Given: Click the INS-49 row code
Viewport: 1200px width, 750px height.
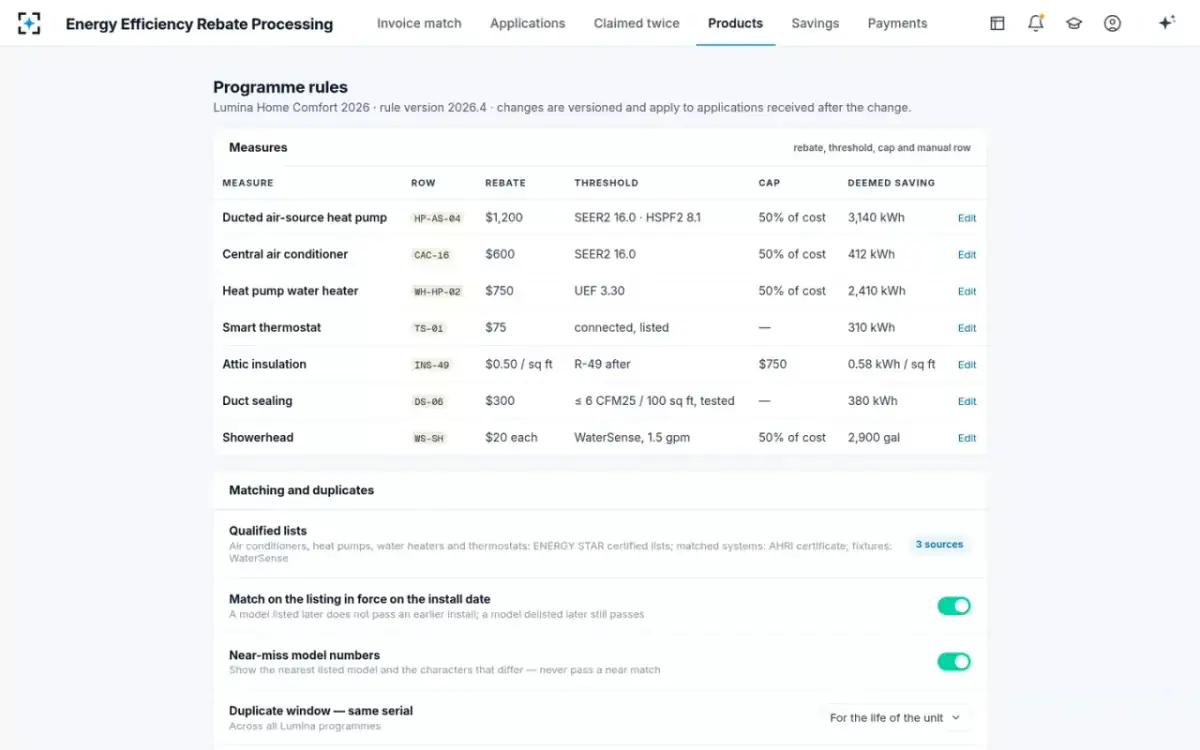Looking at the screenshot, I should pyautogui.click(x=431, y=365).
